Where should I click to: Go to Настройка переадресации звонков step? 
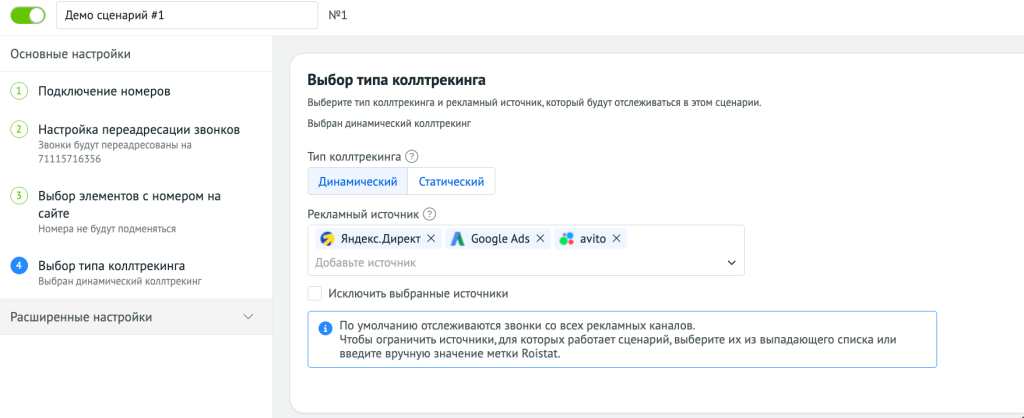pyautogui.click(x=139, y=130)
